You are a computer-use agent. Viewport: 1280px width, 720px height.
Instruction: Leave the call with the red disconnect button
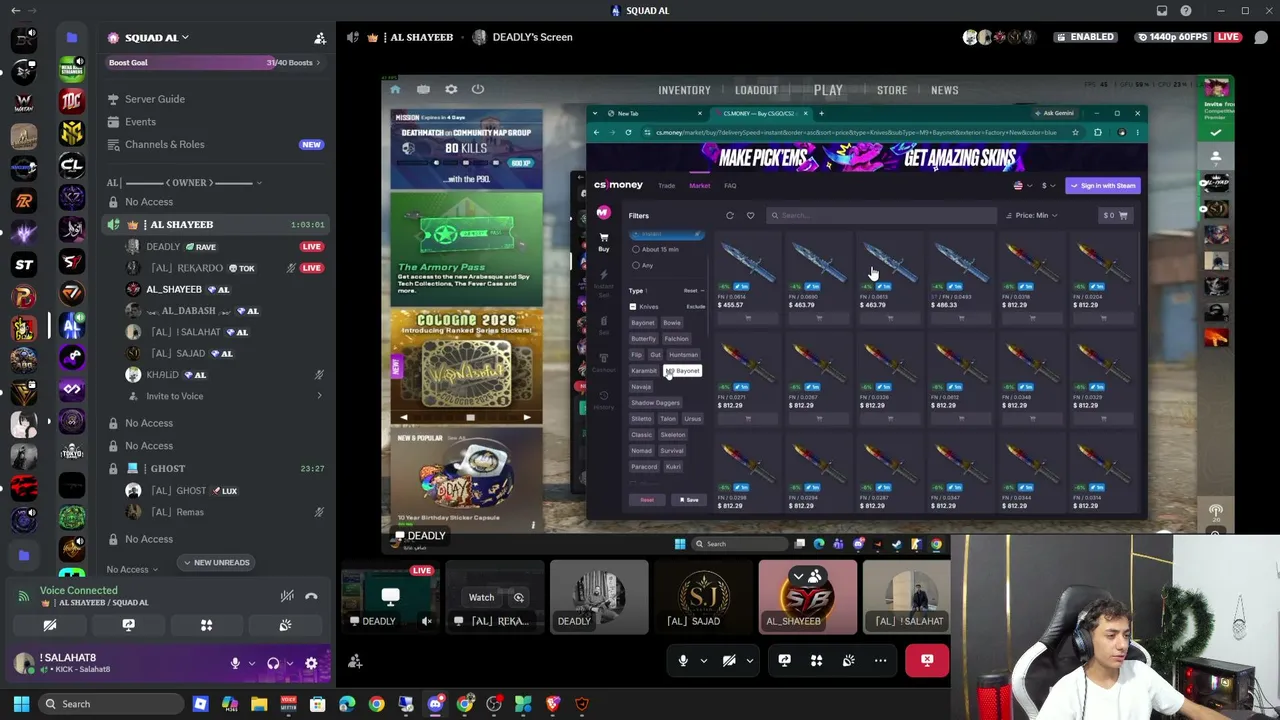[x=927, y=660]
